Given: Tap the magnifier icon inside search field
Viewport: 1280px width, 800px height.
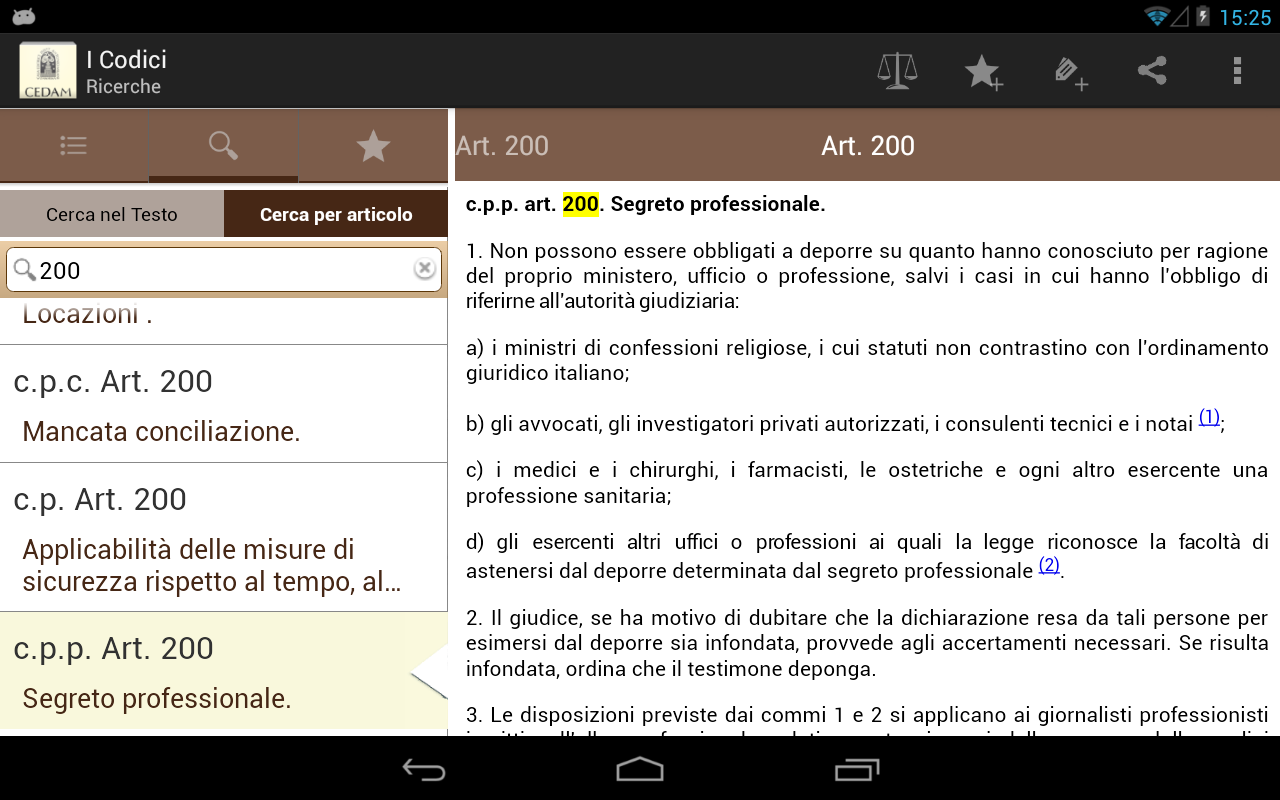Looking at the screenshot, I should coord(24,269).
